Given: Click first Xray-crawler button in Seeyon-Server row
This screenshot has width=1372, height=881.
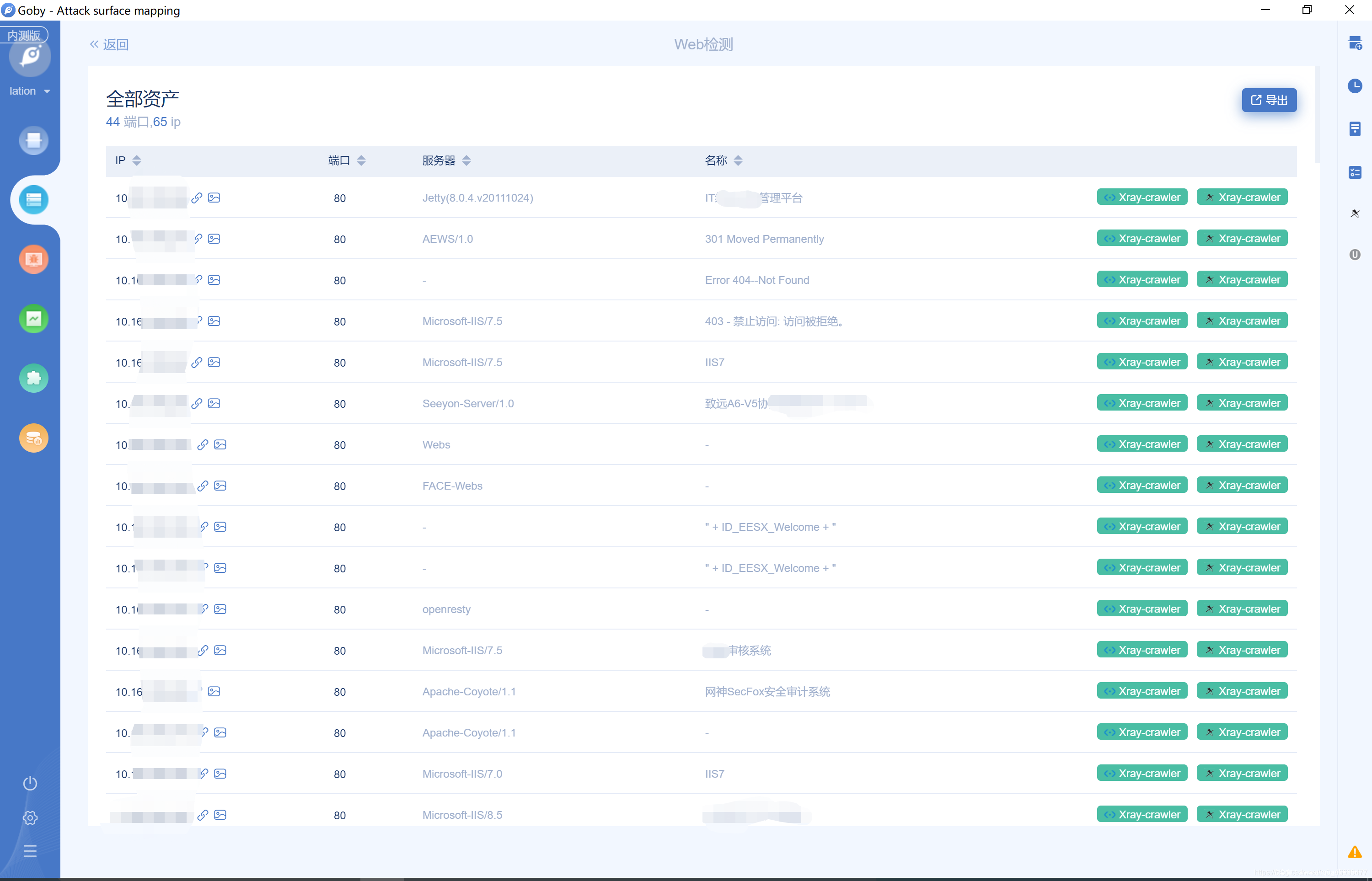Looking at the screenshot, I should click(1142, 403).
